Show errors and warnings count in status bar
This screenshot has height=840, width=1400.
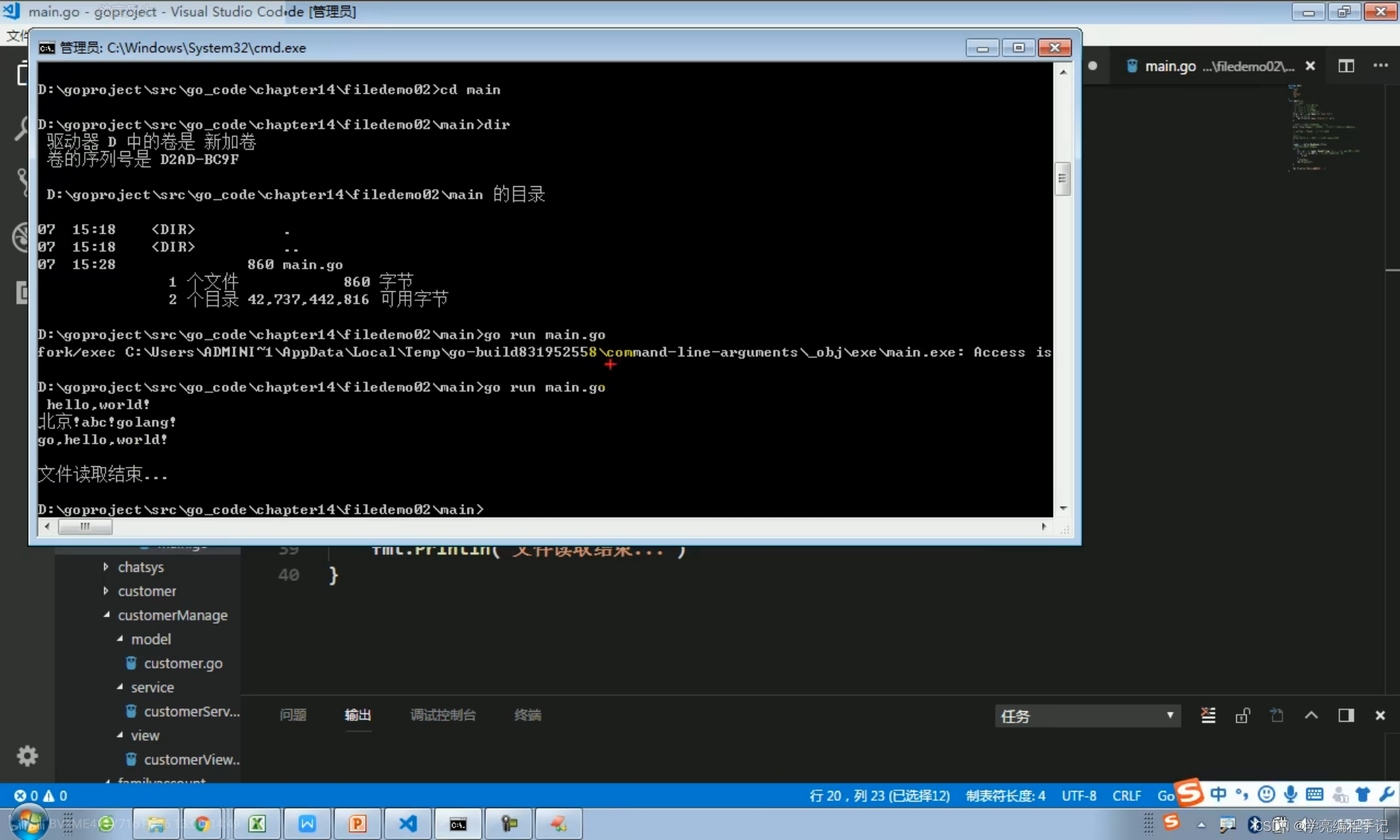tap(41, 796)
